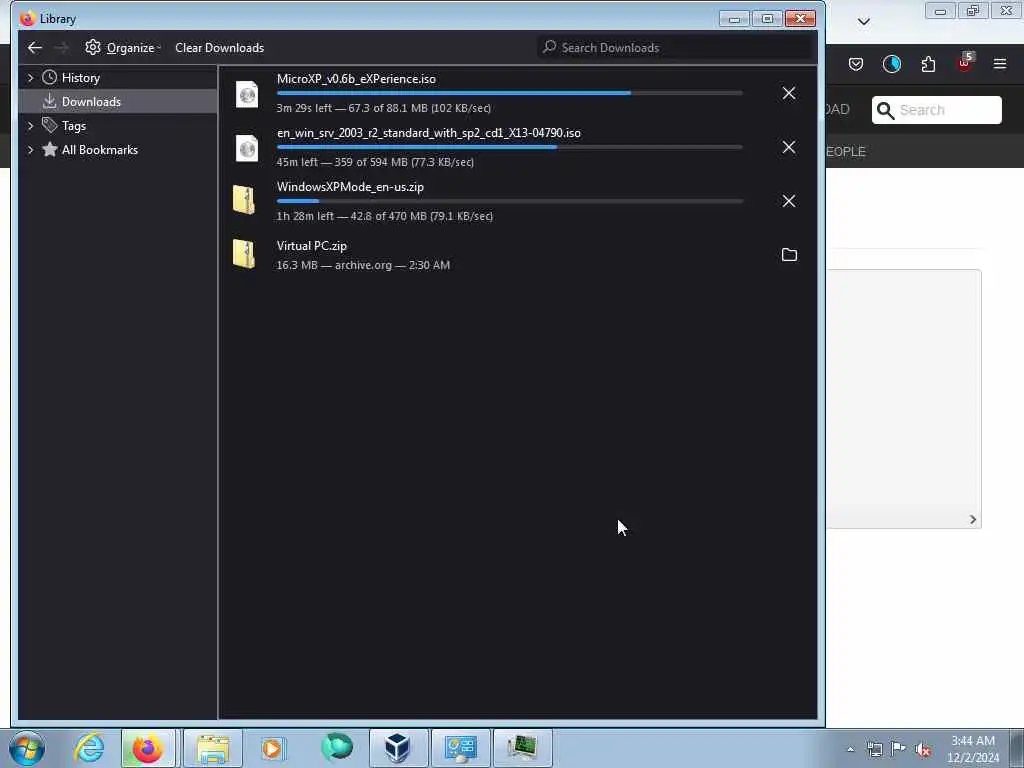Launch Internet Explorer from taskbar
The image size is (1024, 768).
pos(89,748)
